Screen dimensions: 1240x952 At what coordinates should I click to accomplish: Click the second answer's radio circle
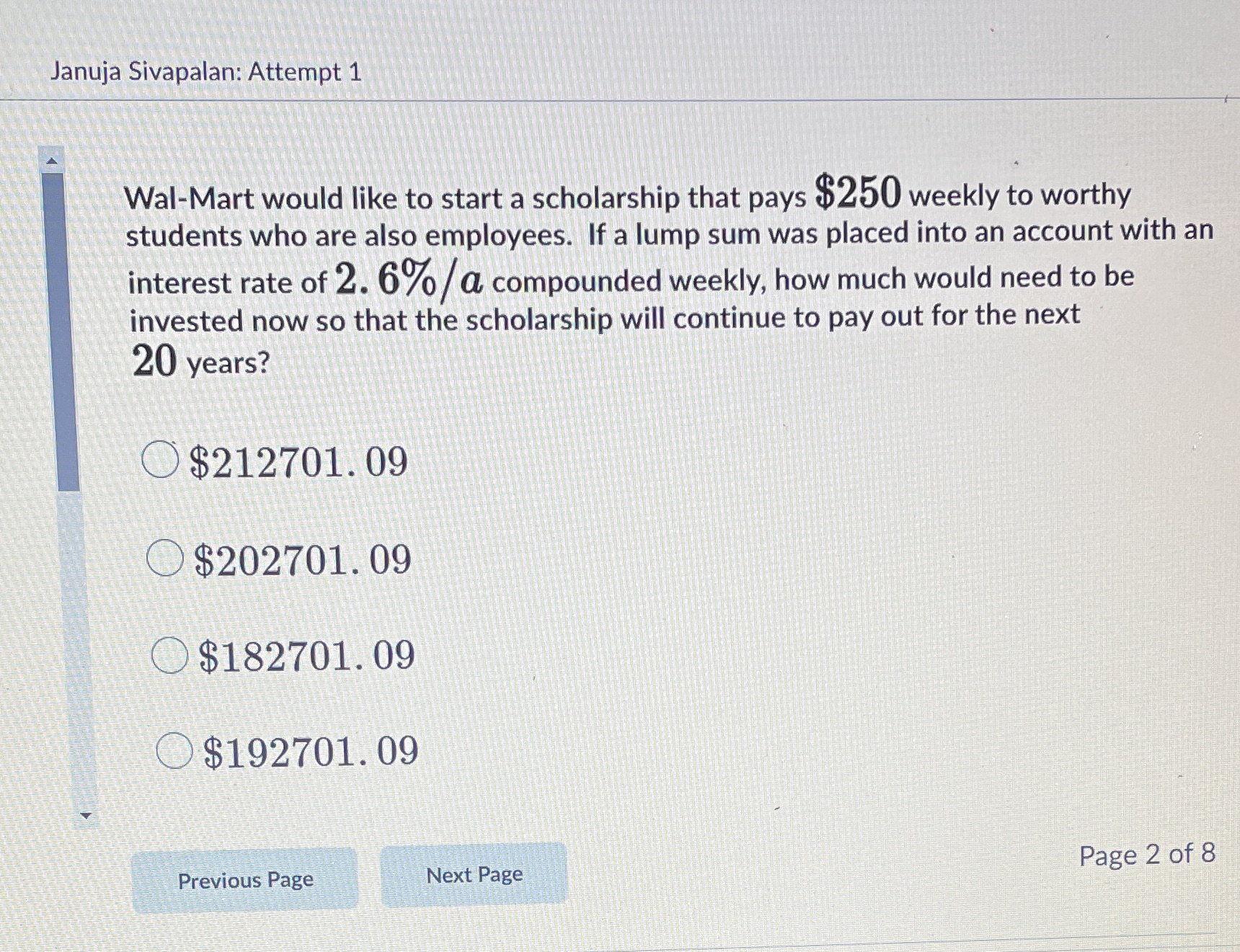[167, 559]
